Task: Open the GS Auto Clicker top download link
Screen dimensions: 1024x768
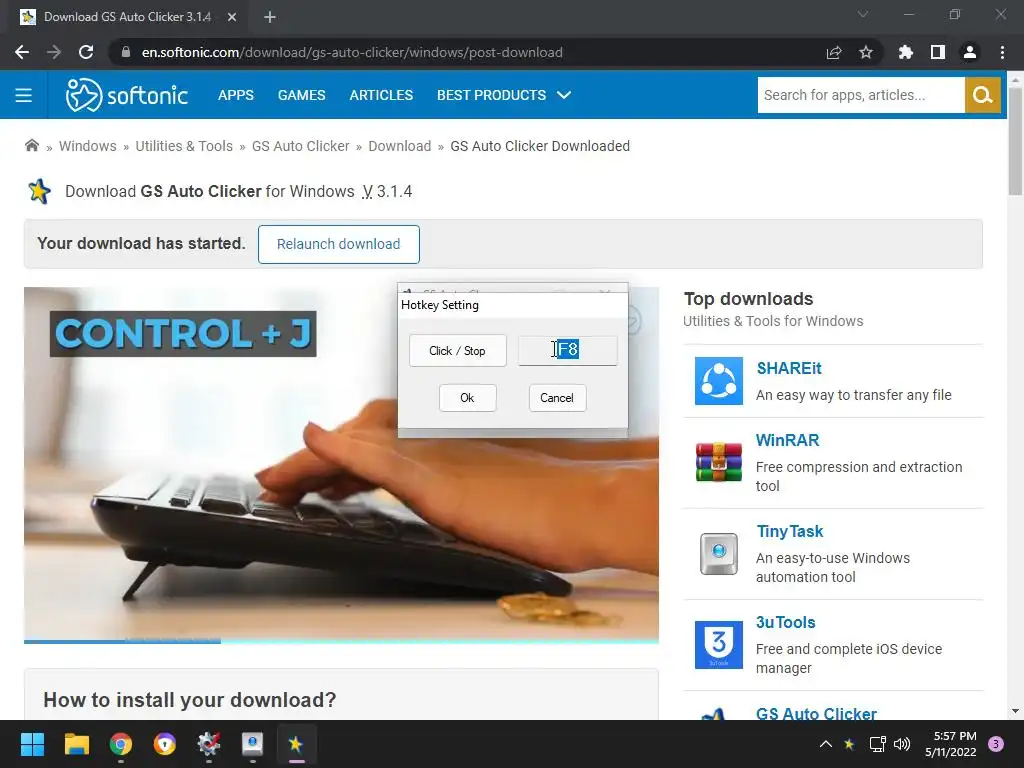Action: (816, 713)
